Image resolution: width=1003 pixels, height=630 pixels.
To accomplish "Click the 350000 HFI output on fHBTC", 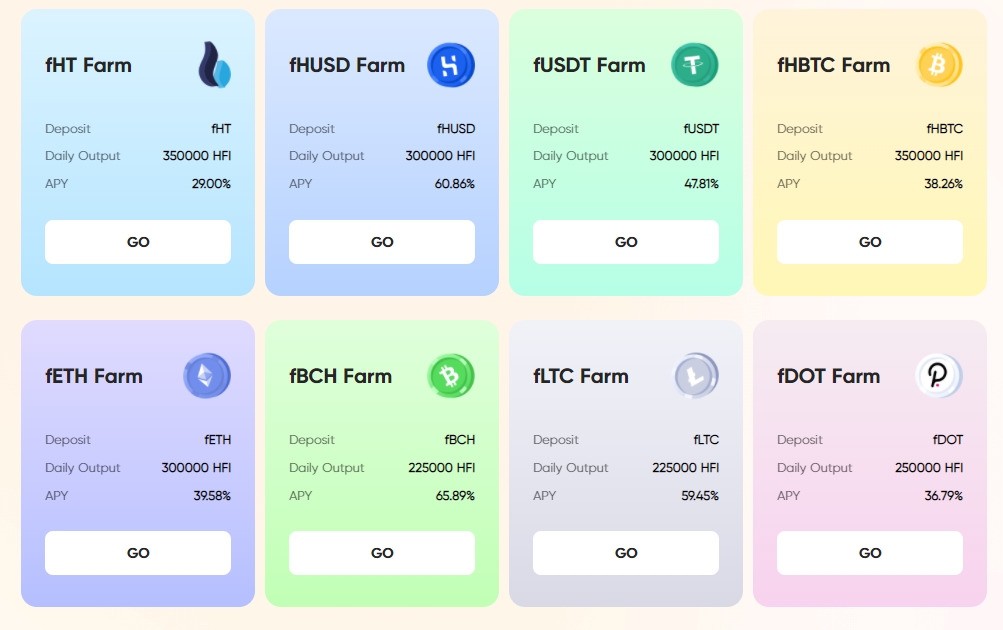I will (x=927, y=156).
